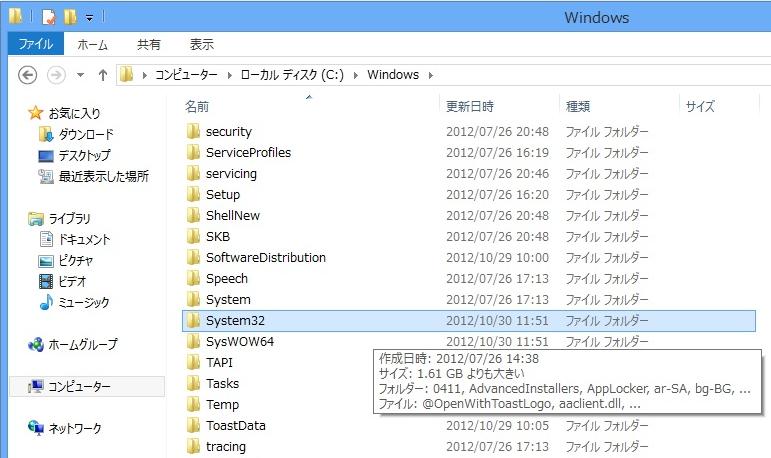Expand breadcrumb arrow after Windows
Image resolution: width=771 pixels, height=458 pixels.
(x=431, y=75)
